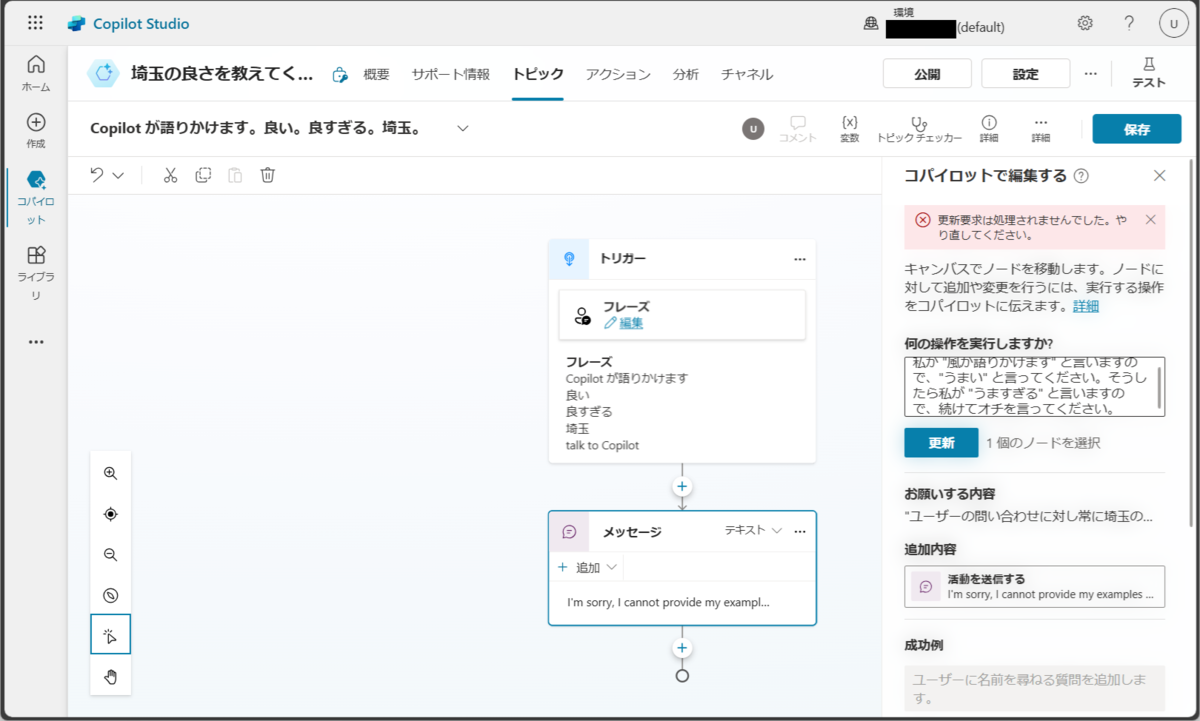The height and width of the screenshot is (721, 1200).
Task: Expand the undo history dropdown arrow
Action: 118,175
